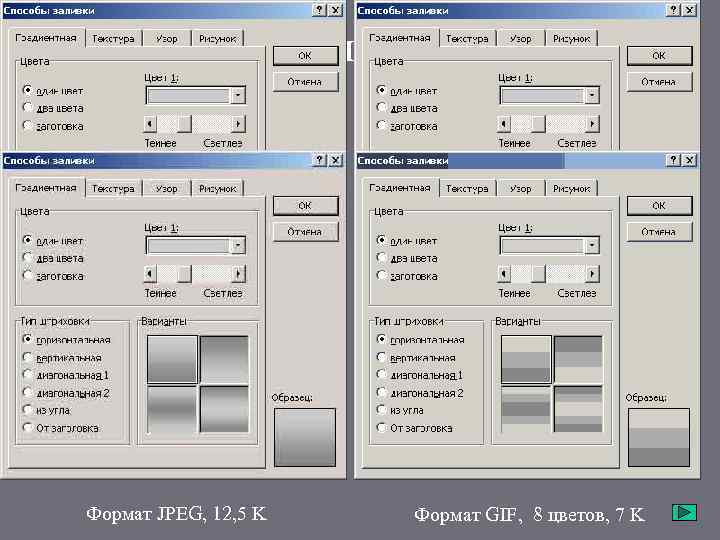Switch to Рисунок tab in JPEG dialog
The height and width of the screenshot is (540, 720).
pos(217,189)
